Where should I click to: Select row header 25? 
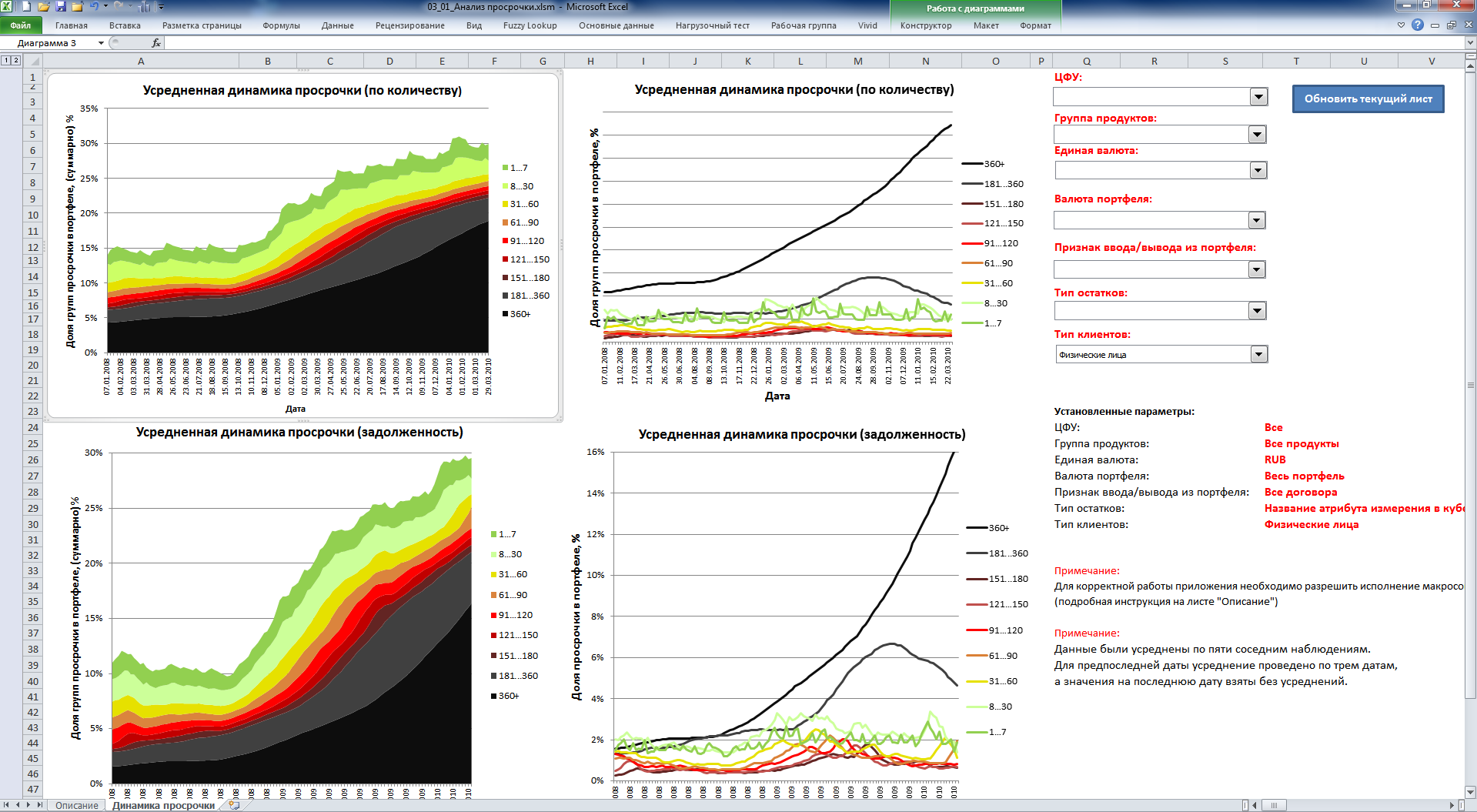(x=33, y=443)
